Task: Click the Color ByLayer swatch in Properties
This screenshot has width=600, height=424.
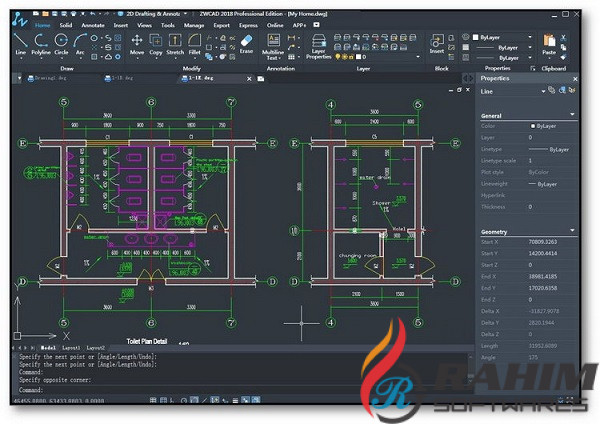Action: 534,125
